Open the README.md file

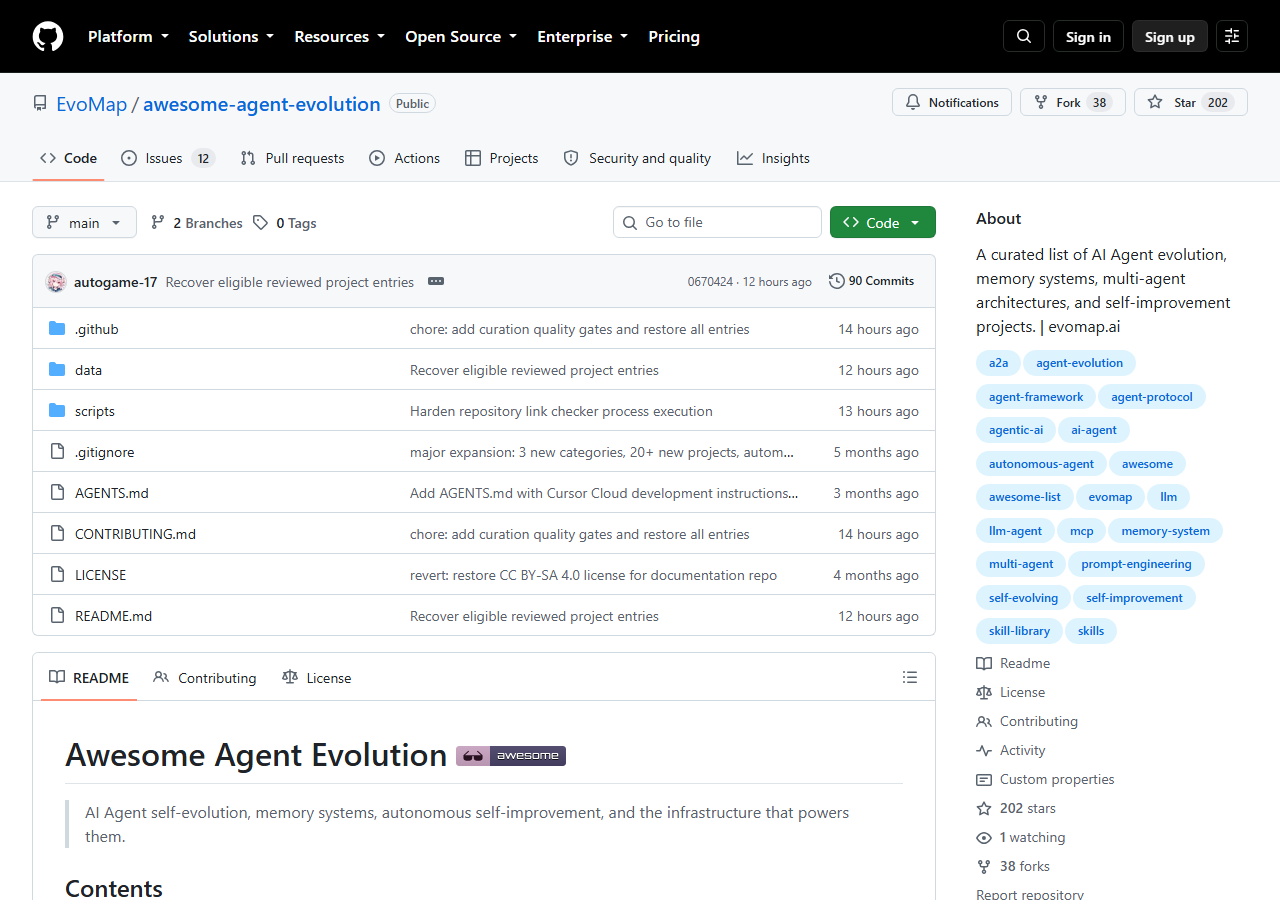[x=113, y=616]
